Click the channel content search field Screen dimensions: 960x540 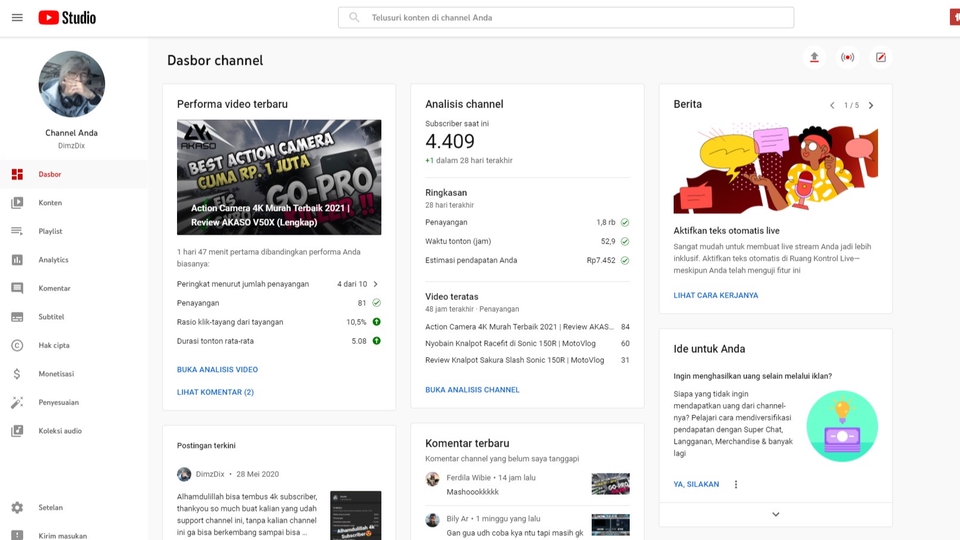(x=566, y=18)
